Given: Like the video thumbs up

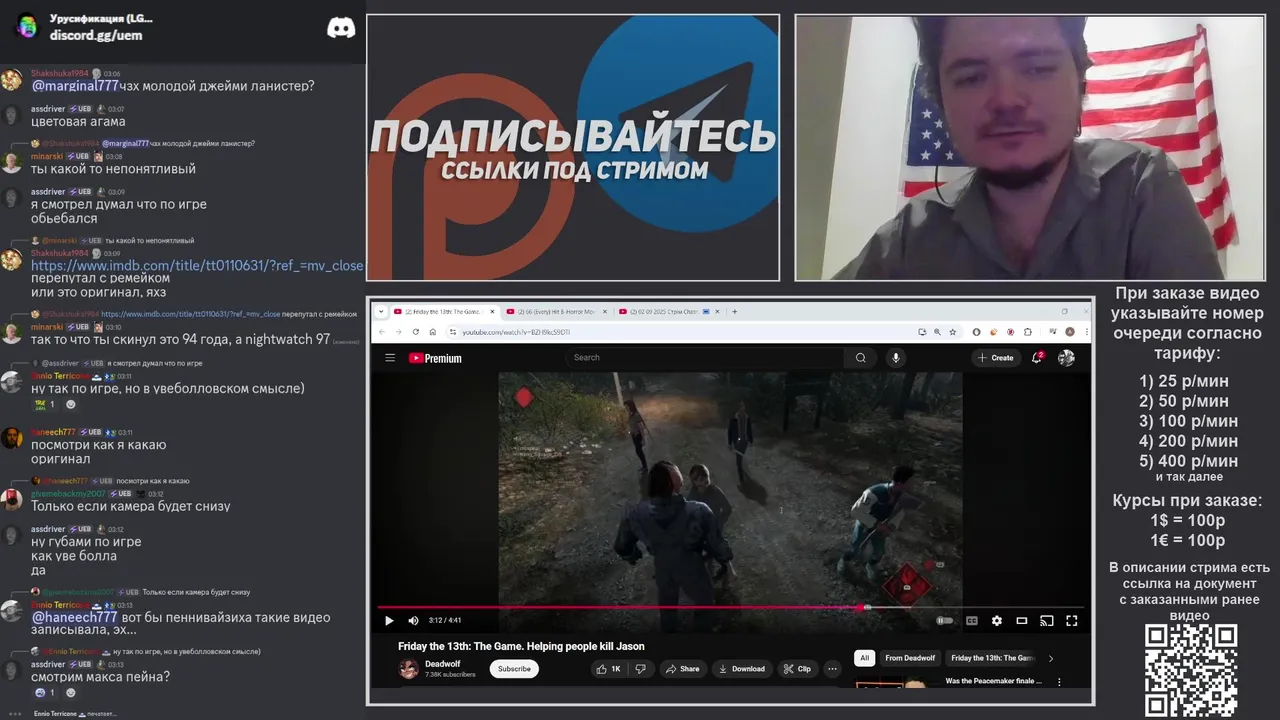Looking at the screenshot, I should 608,669.
